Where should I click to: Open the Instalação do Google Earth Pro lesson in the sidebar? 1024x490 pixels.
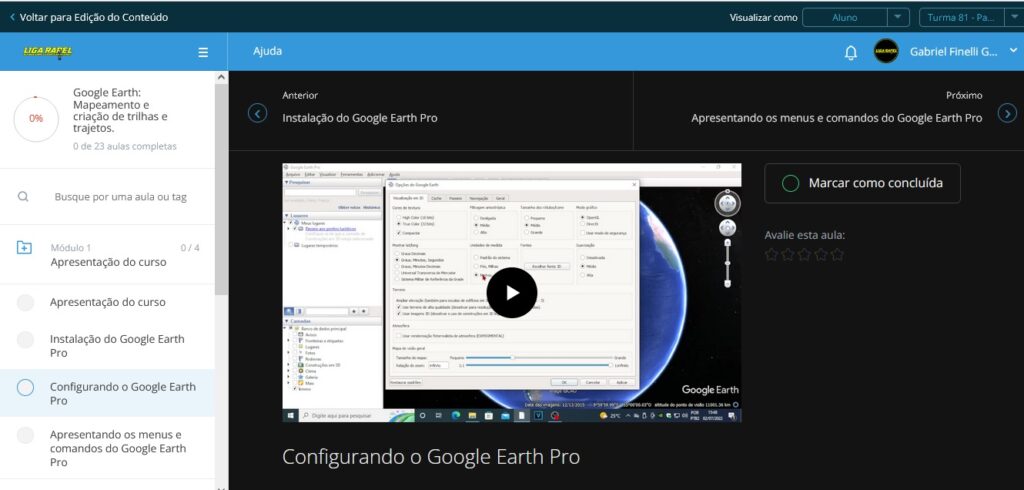117,346
